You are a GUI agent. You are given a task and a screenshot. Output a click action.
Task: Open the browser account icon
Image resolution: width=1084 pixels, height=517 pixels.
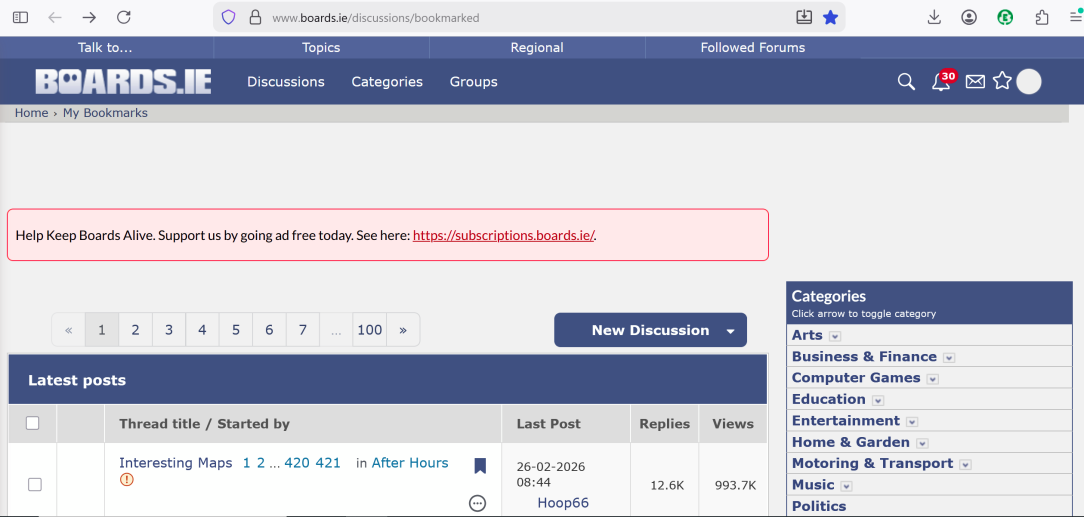coord(969,17)
